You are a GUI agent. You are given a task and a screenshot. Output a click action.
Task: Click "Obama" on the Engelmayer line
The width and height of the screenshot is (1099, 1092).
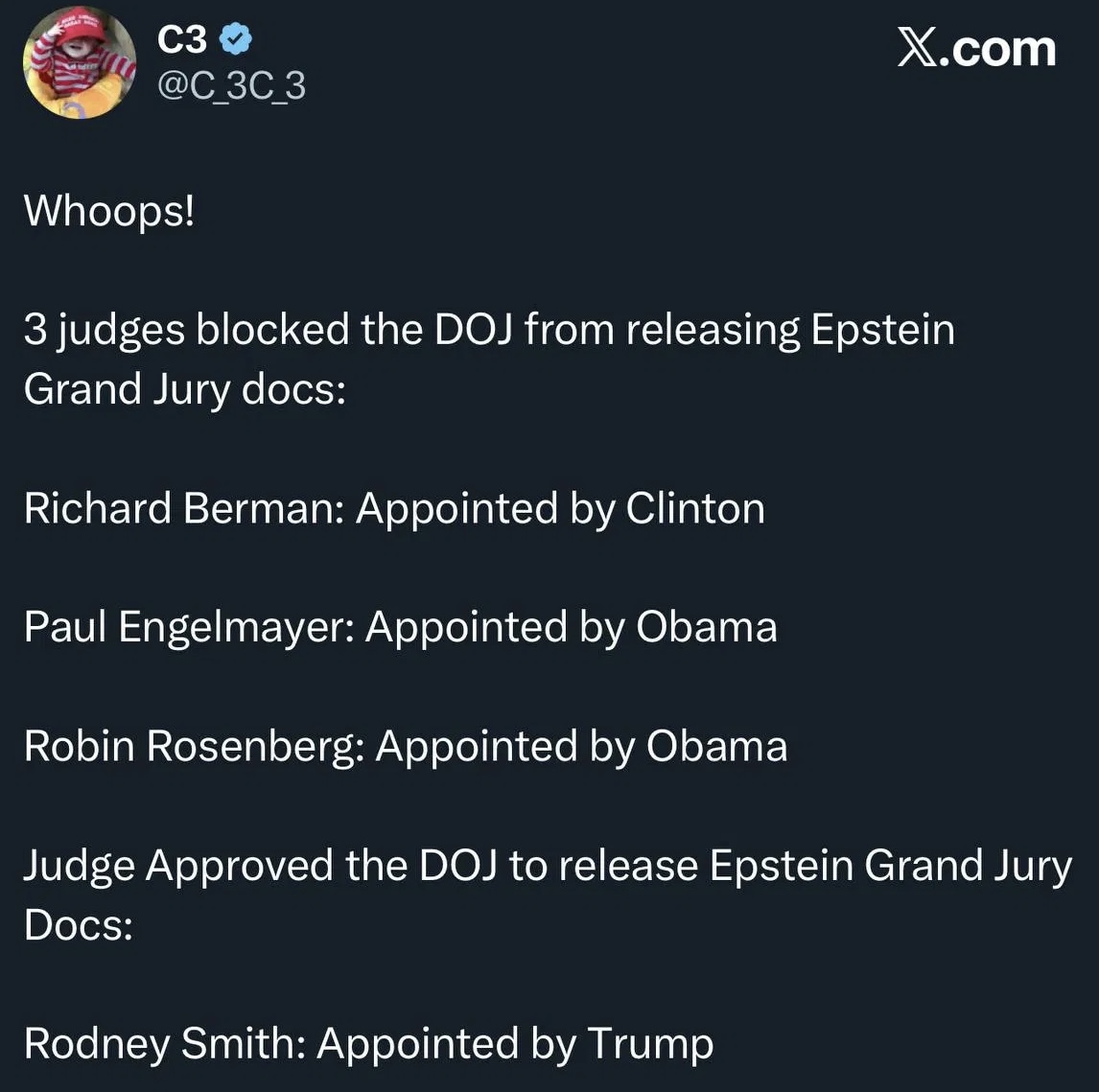pyautogui.click(x=707, y=627)
